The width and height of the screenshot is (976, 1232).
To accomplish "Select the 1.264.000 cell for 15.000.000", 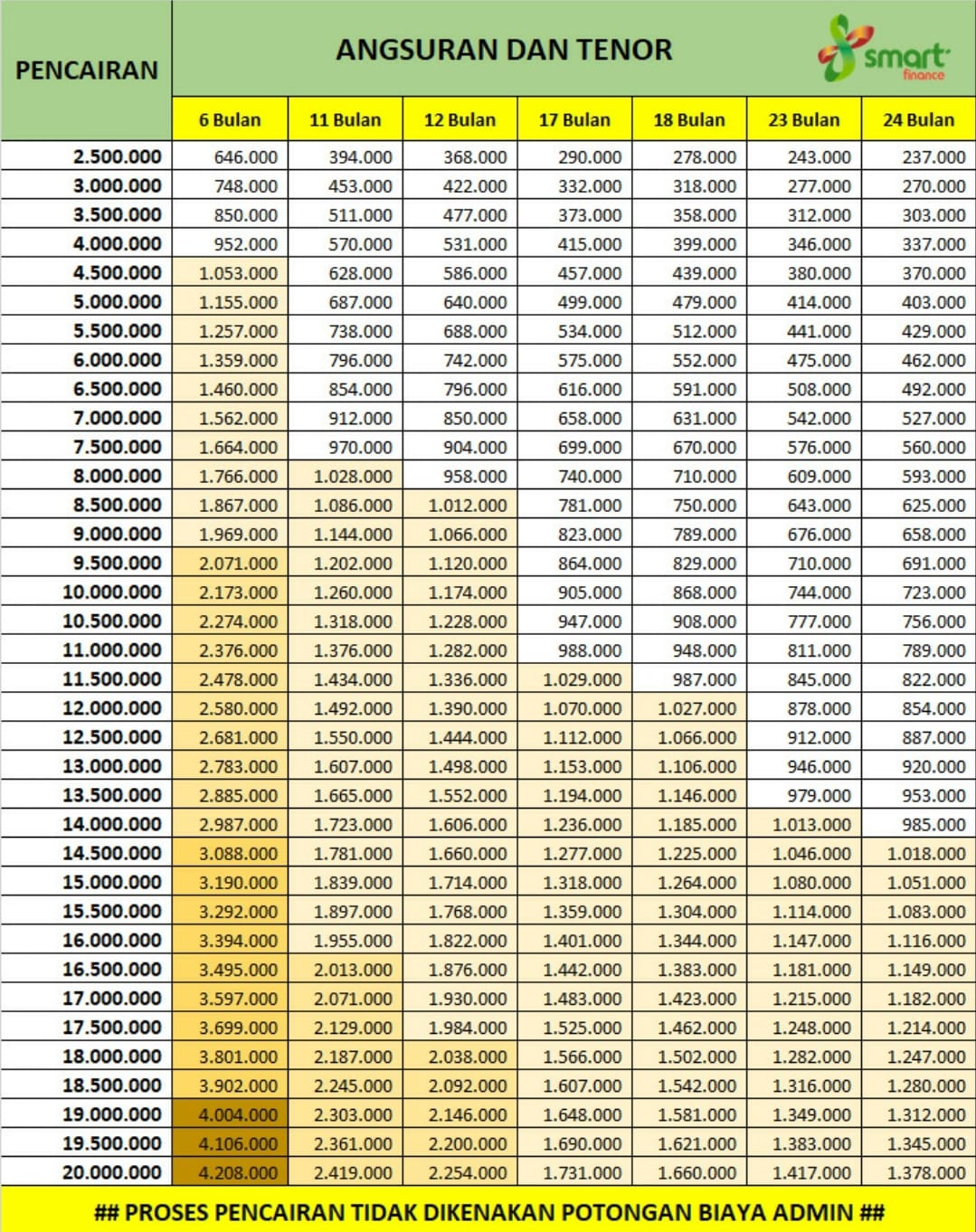I will 689,882.
